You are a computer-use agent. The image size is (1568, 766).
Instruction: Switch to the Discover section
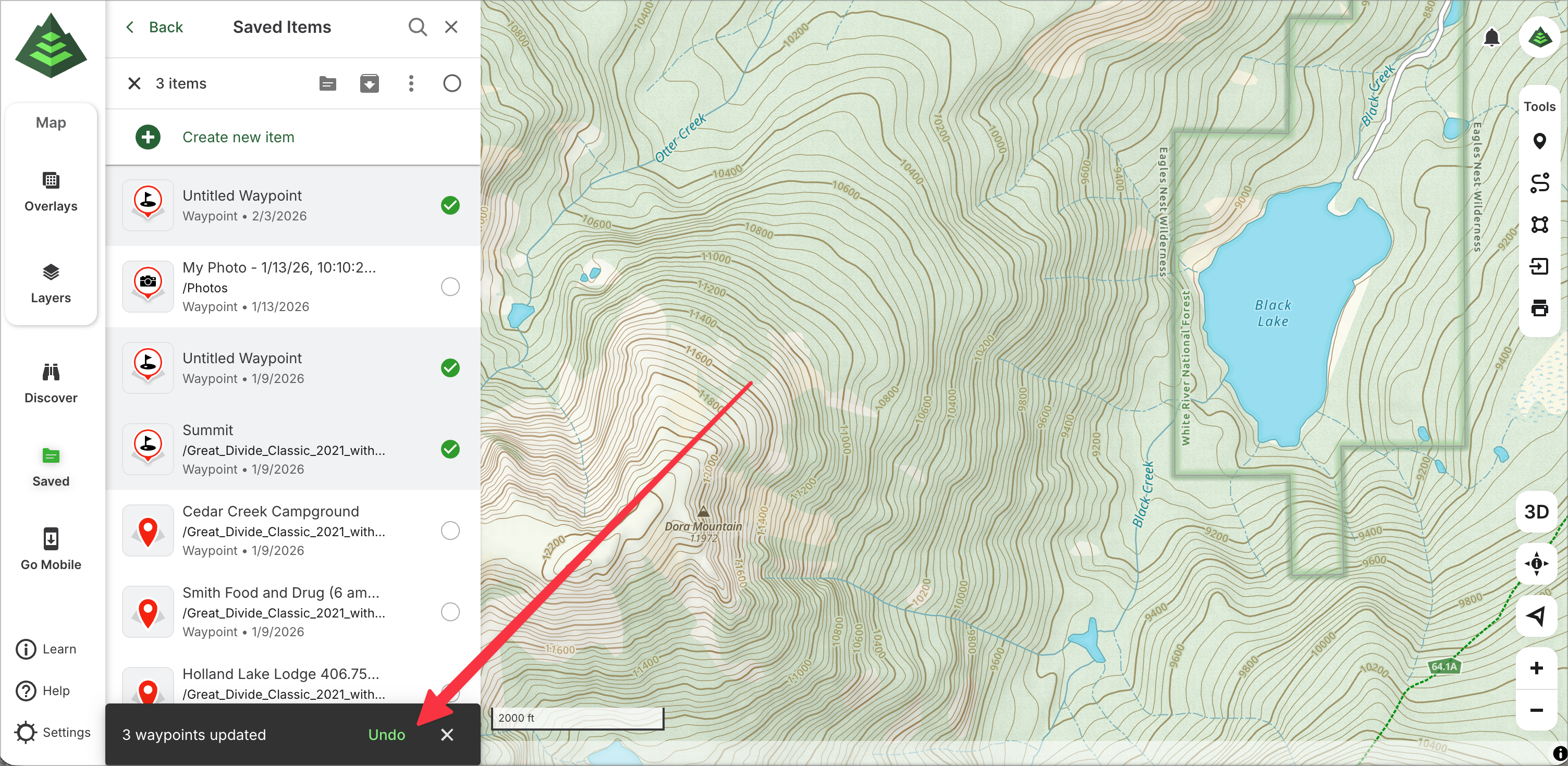point(51,384)
